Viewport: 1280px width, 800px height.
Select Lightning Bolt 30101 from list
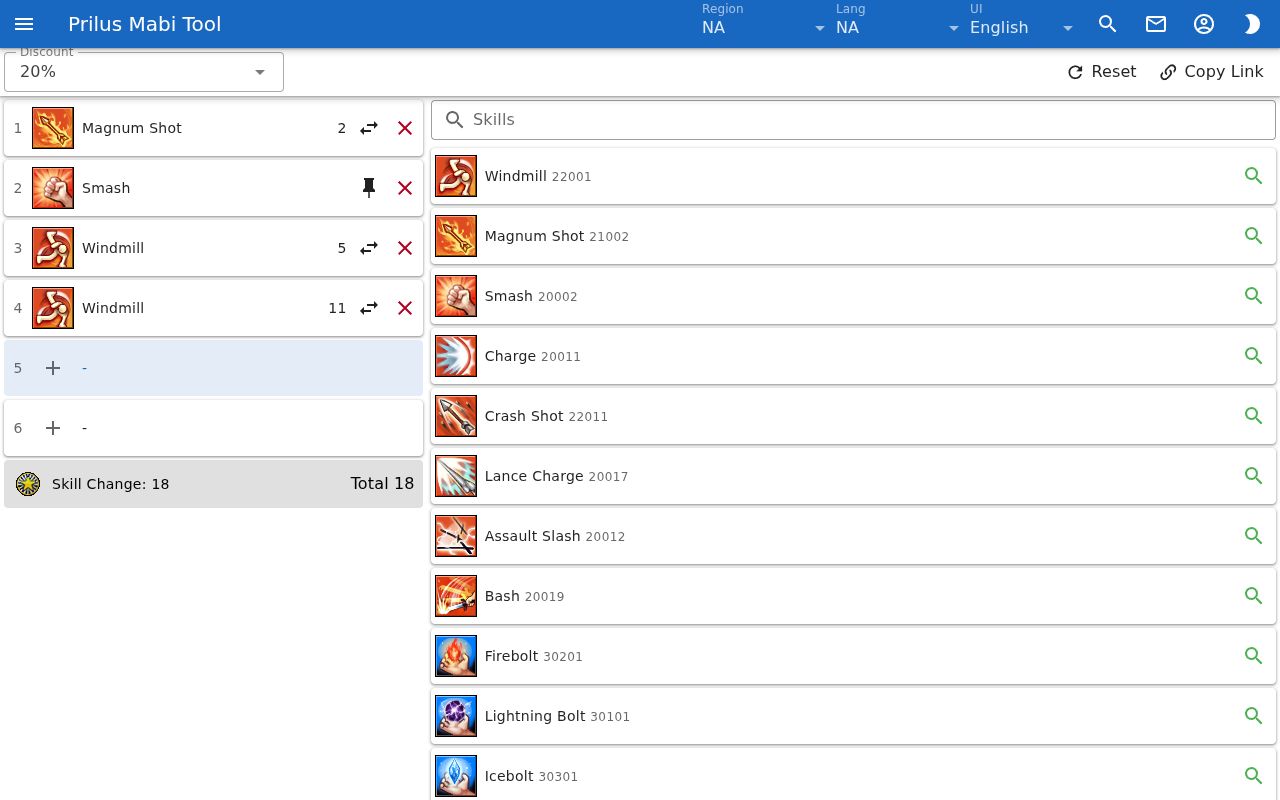tap(853, 716)
